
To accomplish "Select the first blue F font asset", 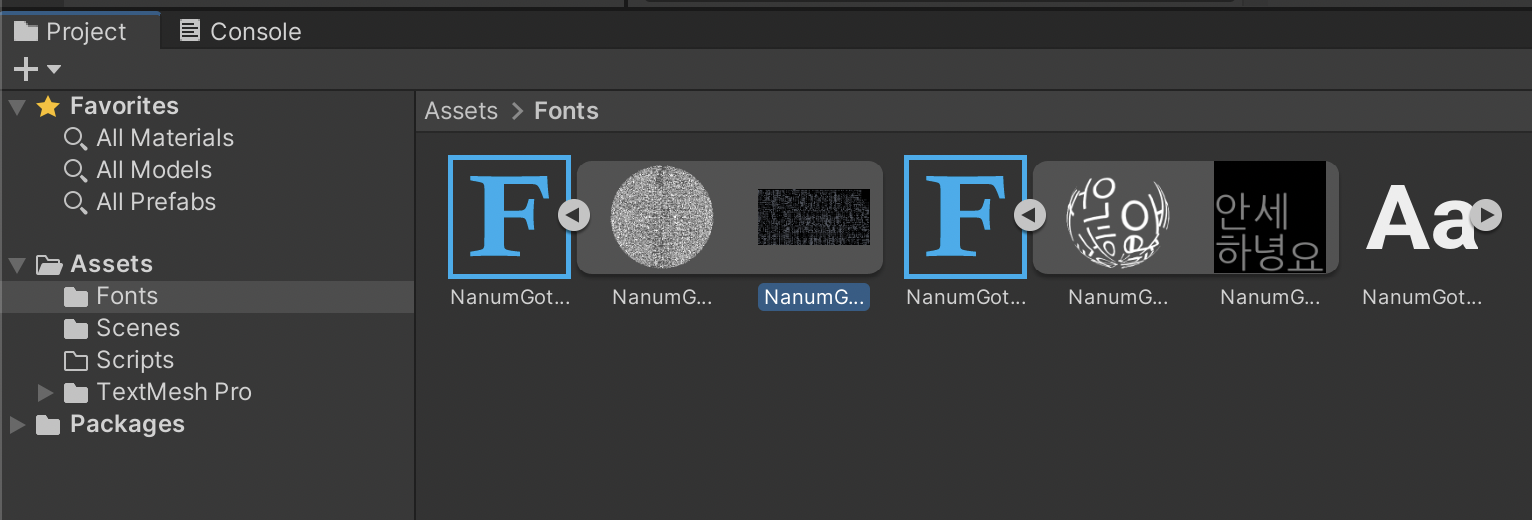I will coord(510,217).
